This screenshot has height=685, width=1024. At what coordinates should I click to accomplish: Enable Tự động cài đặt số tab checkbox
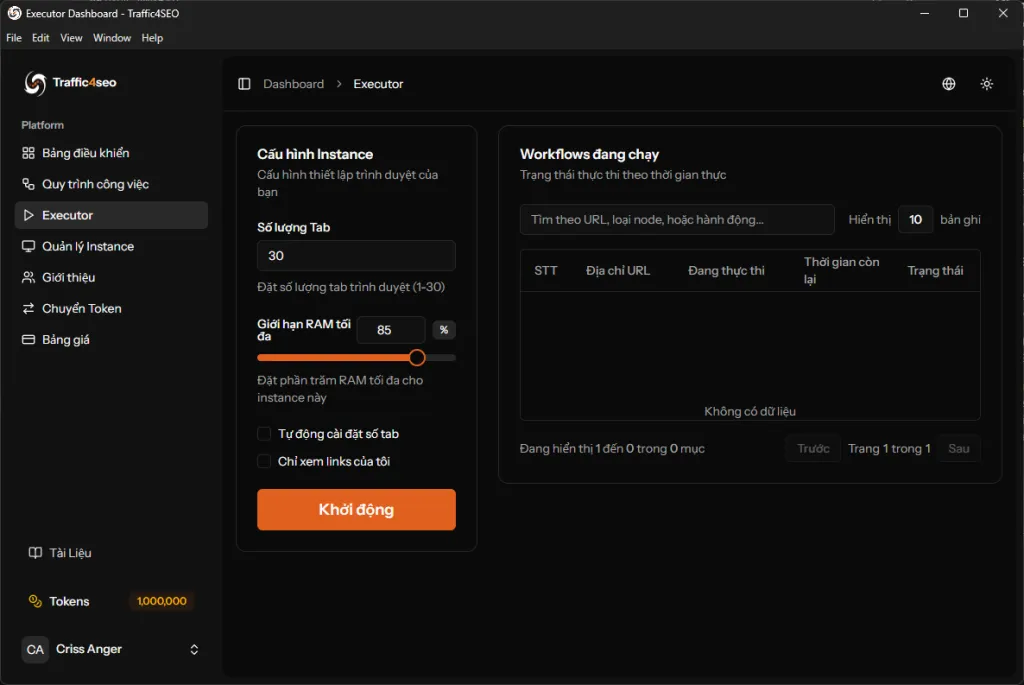click(264, 434)
